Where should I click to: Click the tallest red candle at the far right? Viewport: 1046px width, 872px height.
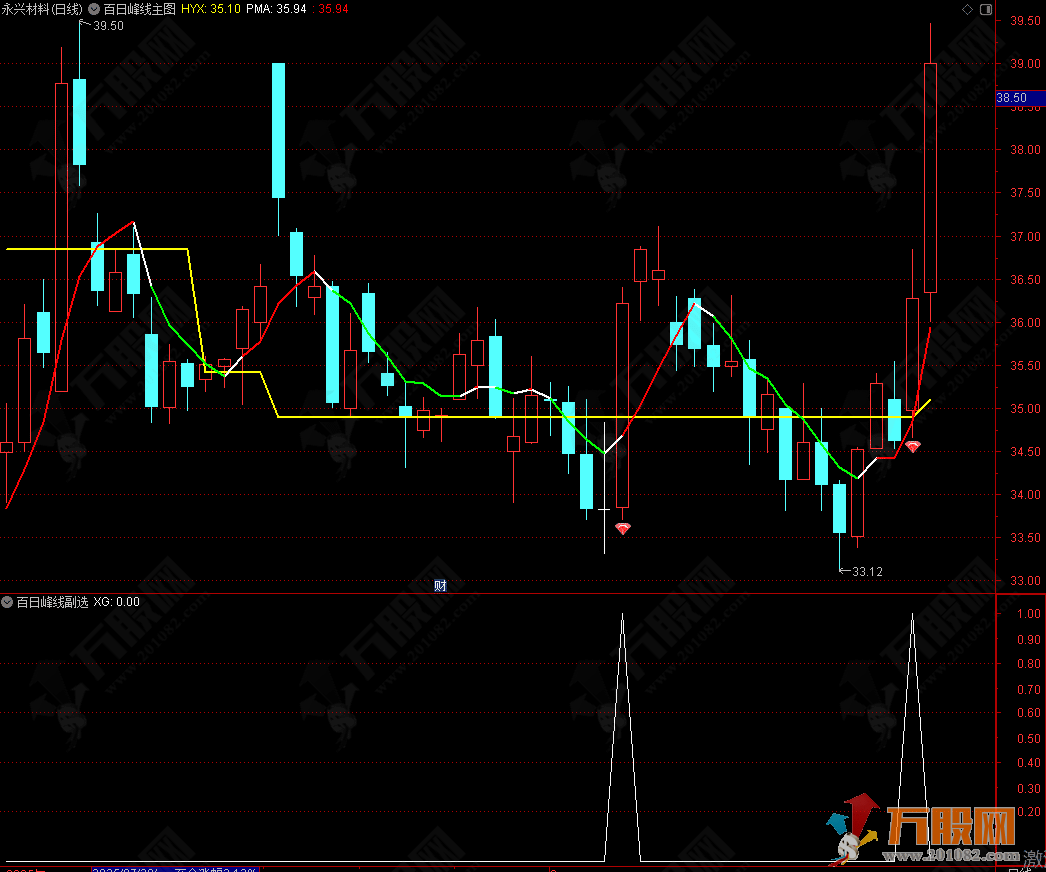click(930, 178)
